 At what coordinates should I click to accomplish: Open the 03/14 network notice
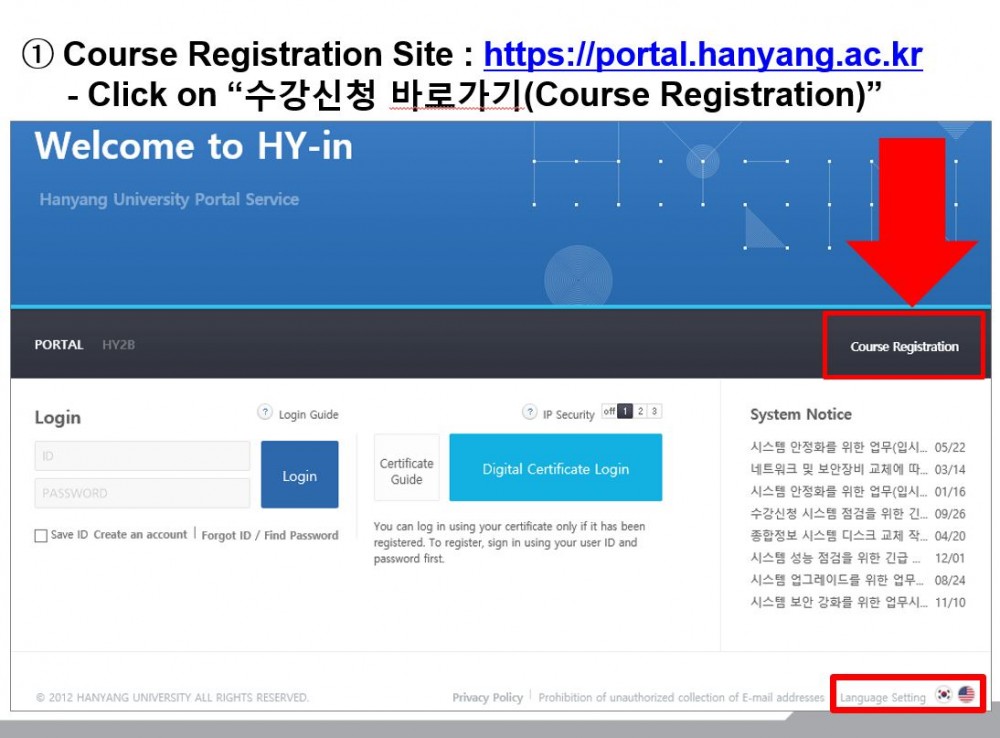[858, 469]
